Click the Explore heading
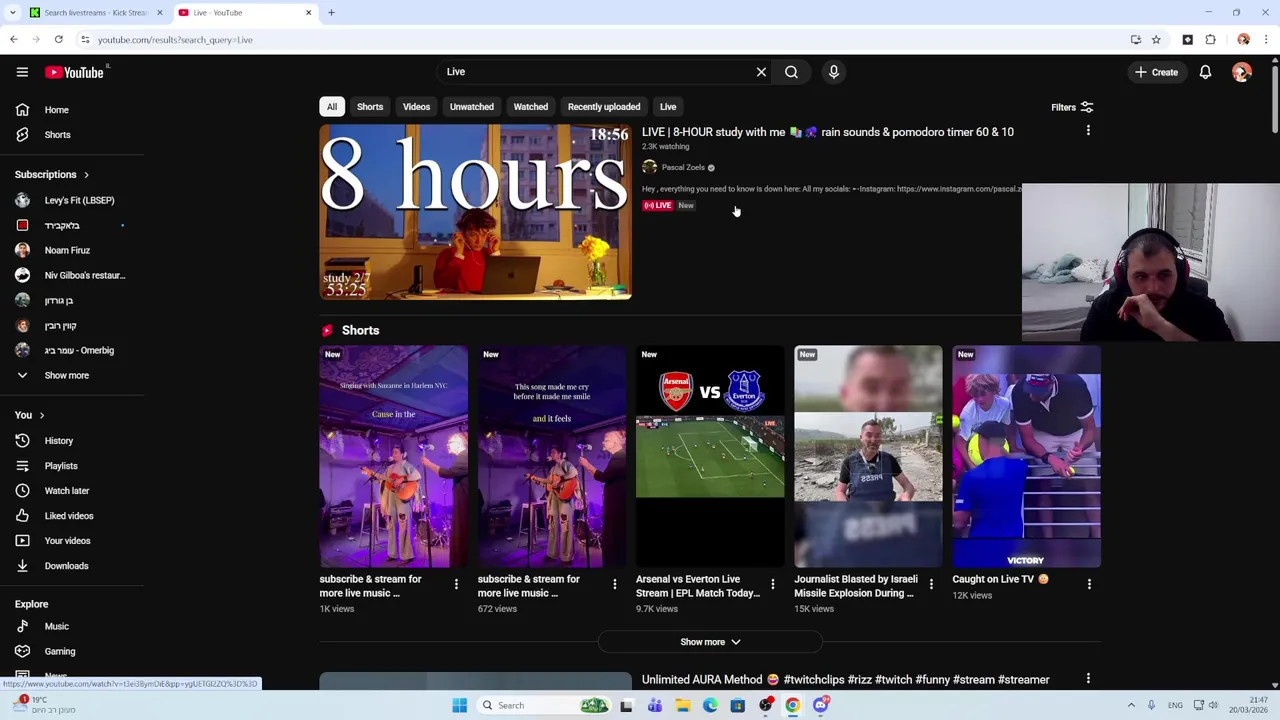1280x720 pixels. [31, 604]
